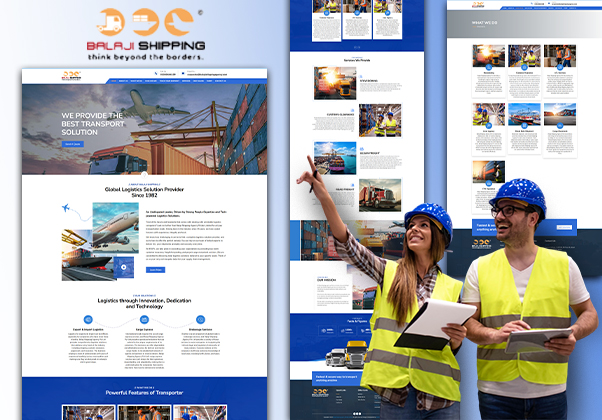The height and width of the screenshot is (420, 602).
Task: Click slider dots under cards in middle mockup
Action: coord(357,47)
